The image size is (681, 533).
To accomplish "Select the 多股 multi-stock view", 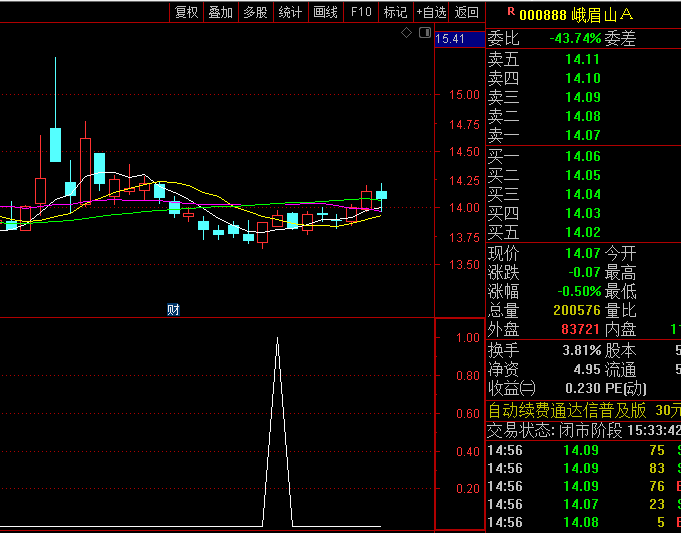I will pos(255,12).
